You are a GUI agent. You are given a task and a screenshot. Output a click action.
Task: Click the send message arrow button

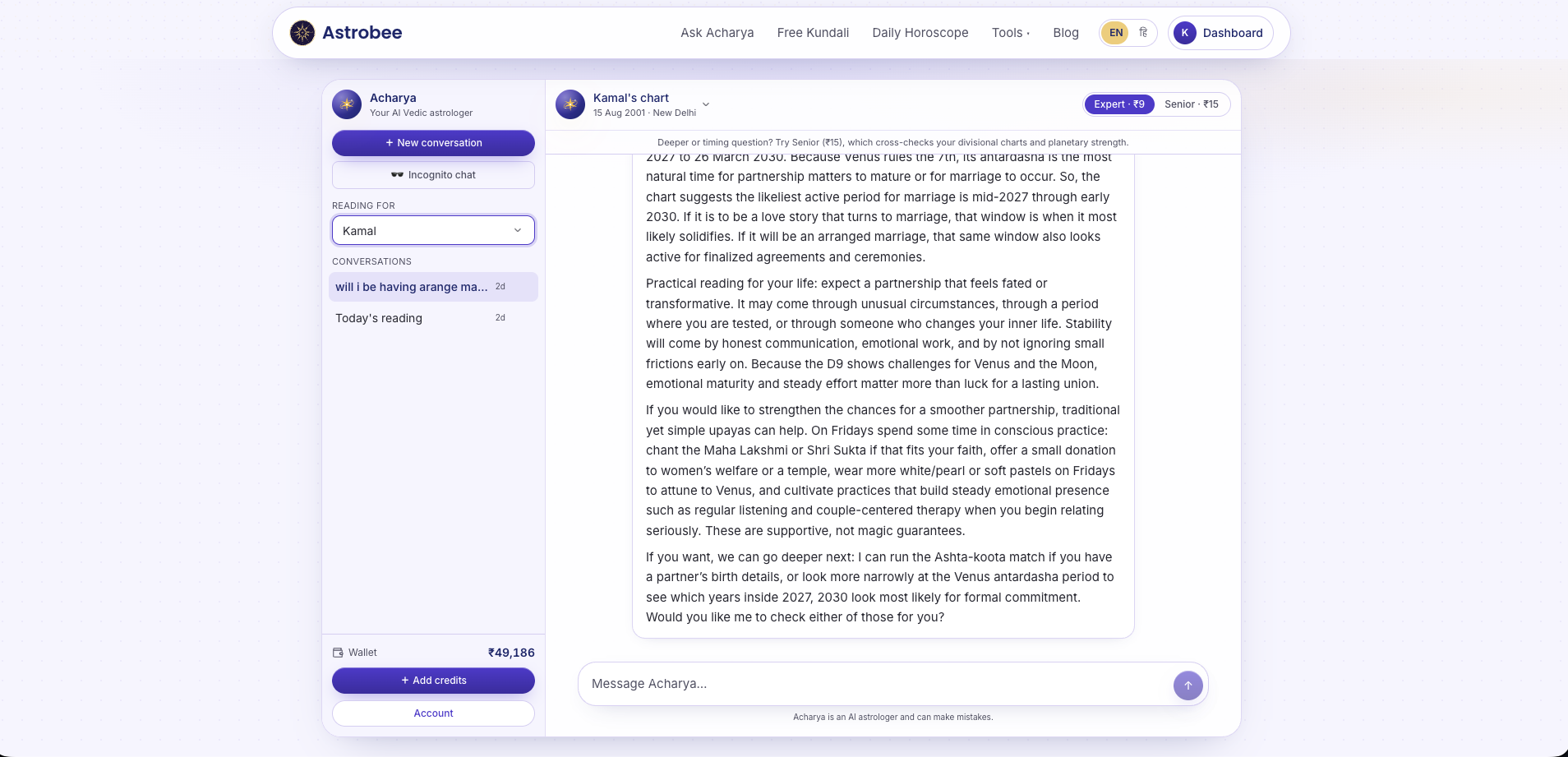(1188, 685)
